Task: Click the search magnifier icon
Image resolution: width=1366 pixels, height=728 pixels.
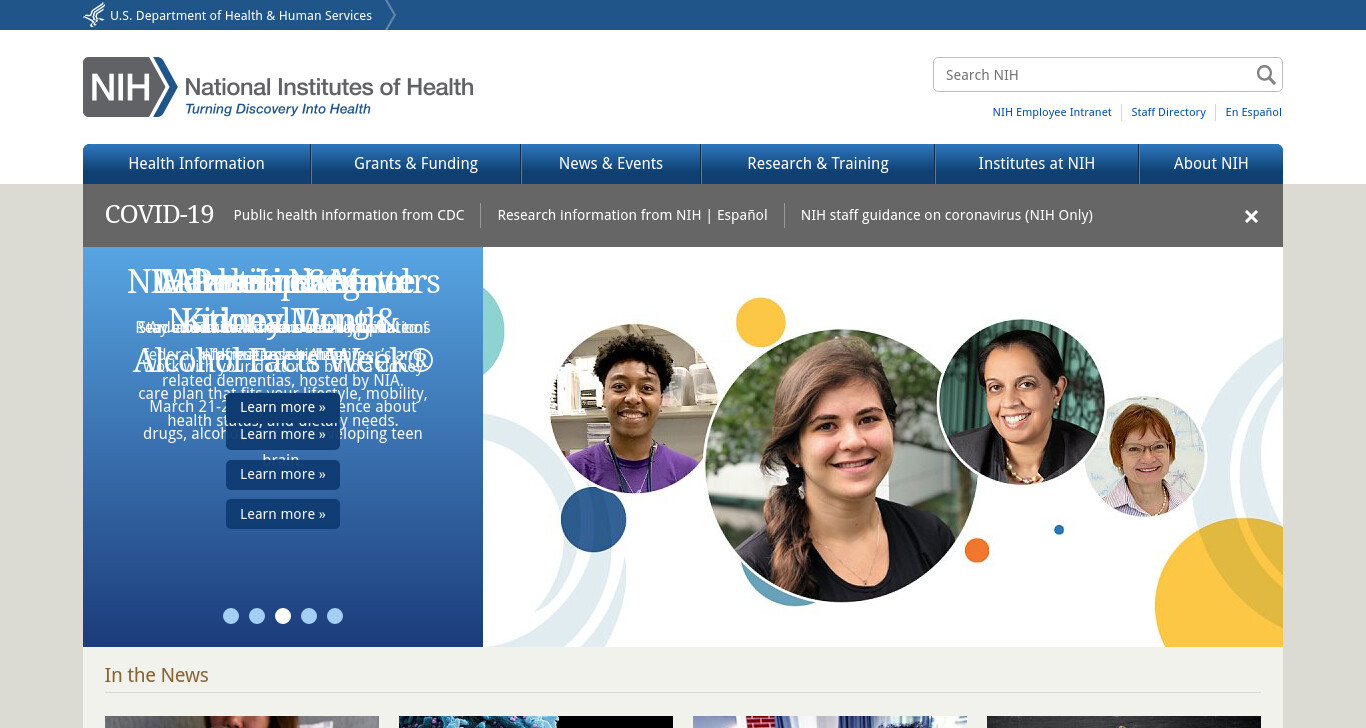Action: [x=1266, y=75]
